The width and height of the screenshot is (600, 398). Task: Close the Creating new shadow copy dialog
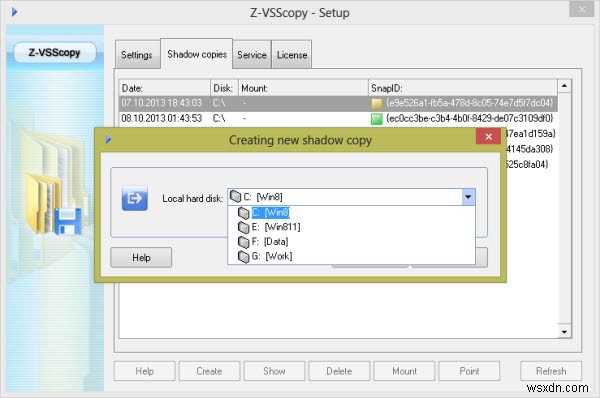point(488,137)
